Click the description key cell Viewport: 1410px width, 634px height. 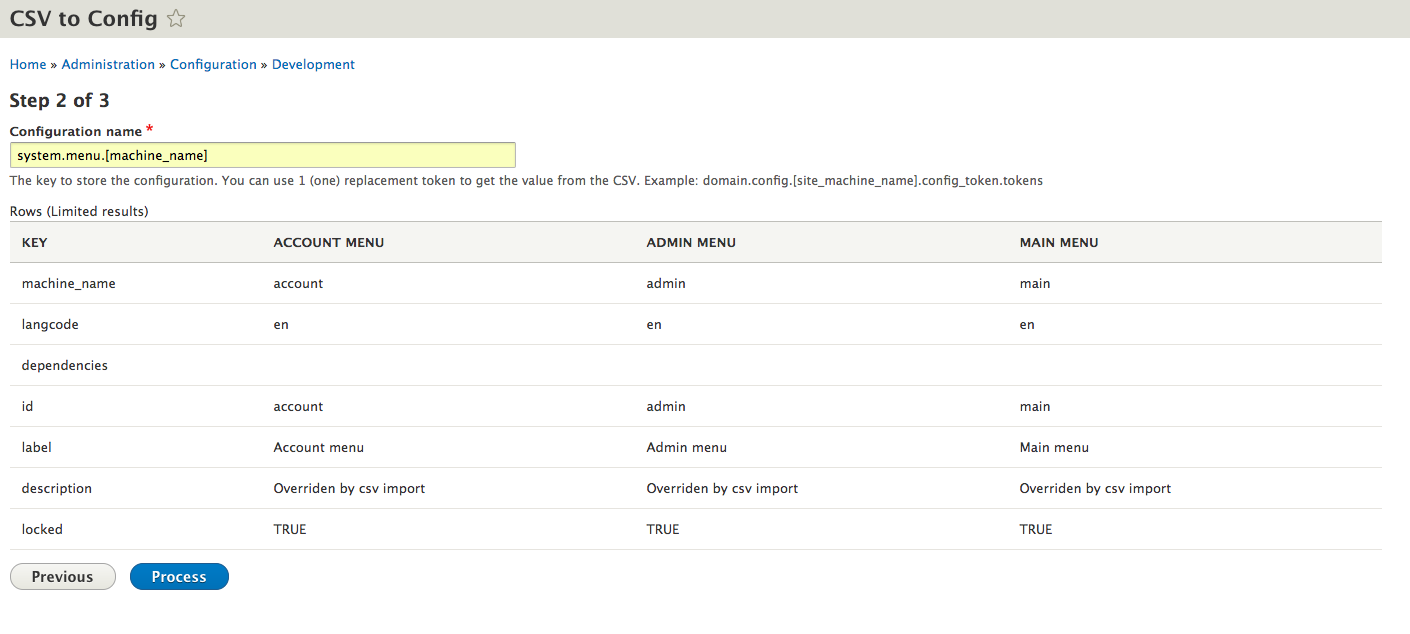(x=57, y=488)
